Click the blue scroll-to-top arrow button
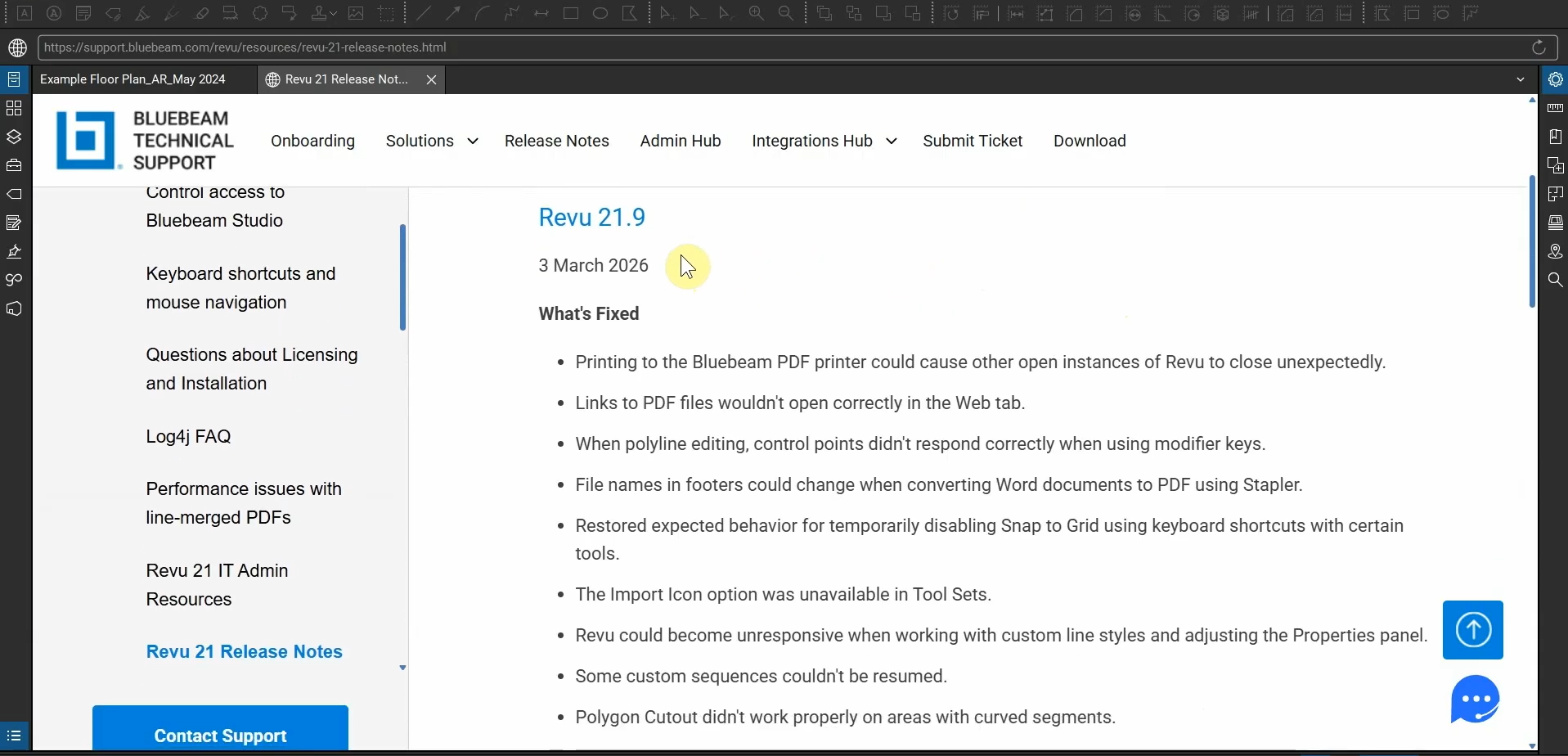 click(x=1472, y=629)
